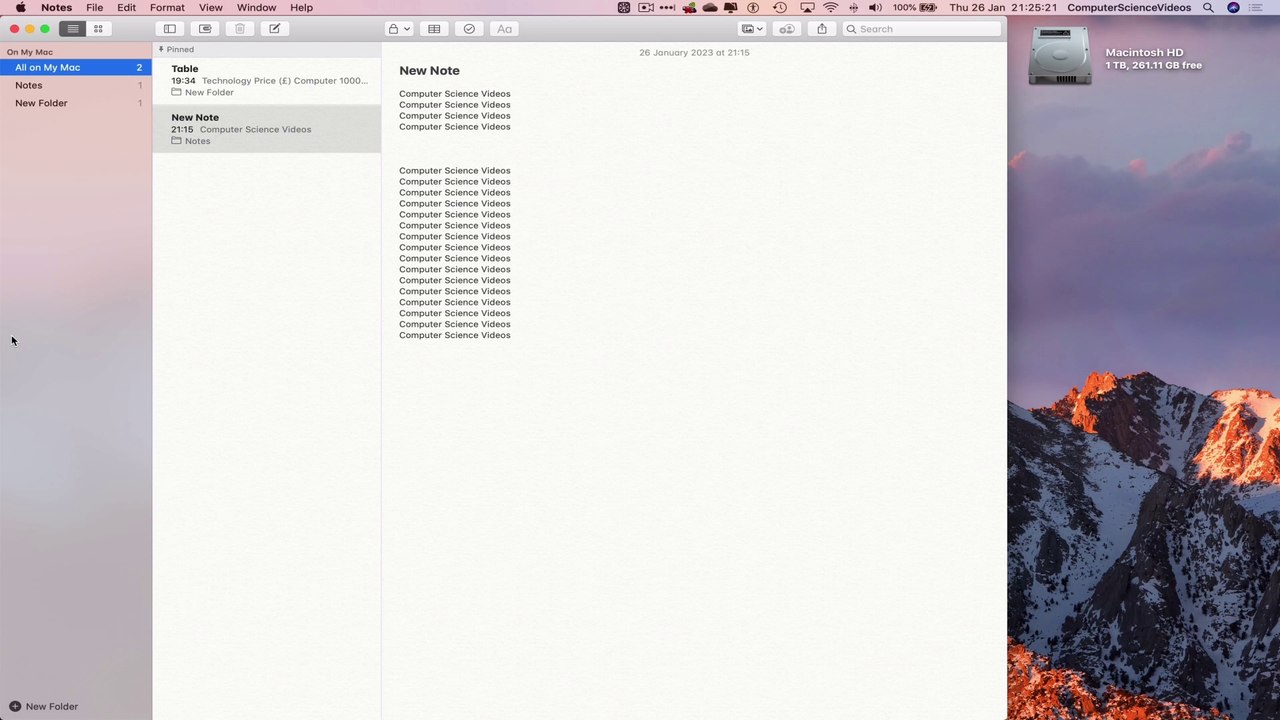This screenshot has height=720, width=1280.
Task: Open the AirPlay display menu icon
Action: point(807,7)
